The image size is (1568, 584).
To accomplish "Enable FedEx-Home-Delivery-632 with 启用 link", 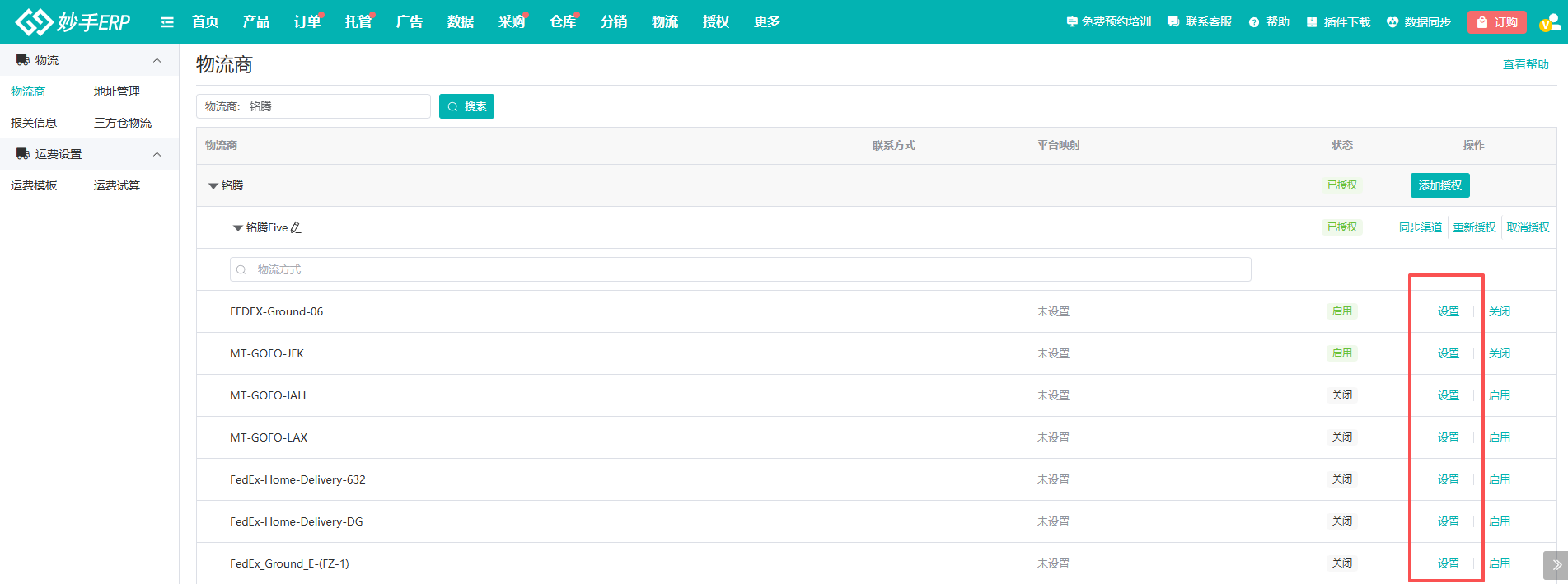I will click(x=1500, y=479).
